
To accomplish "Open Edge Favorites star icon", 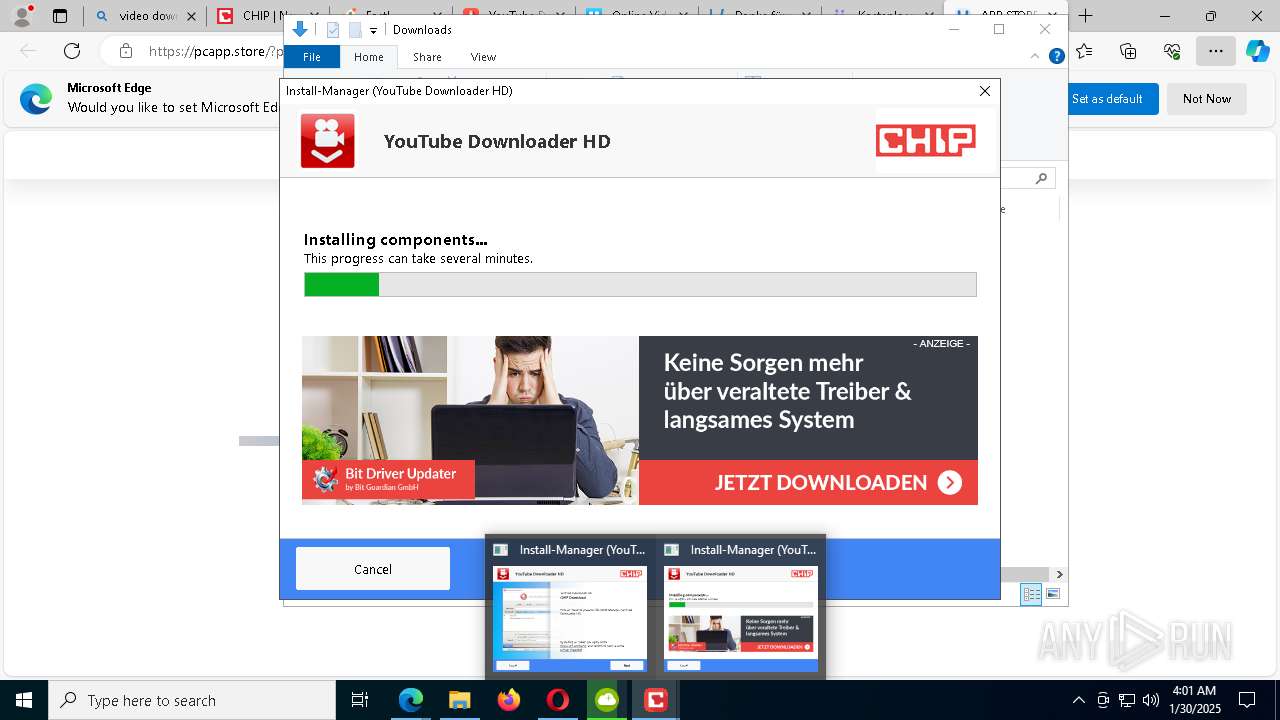I will (1084, 51).
